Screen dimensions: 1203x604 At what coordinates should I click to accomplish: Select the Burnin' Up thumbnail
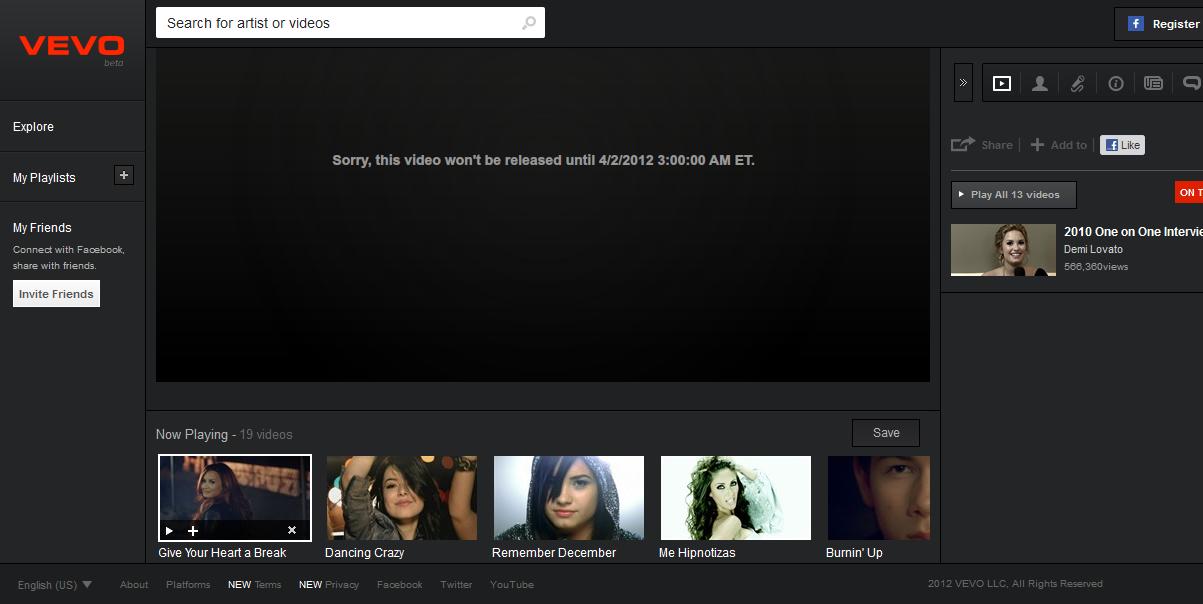[879, 498]
